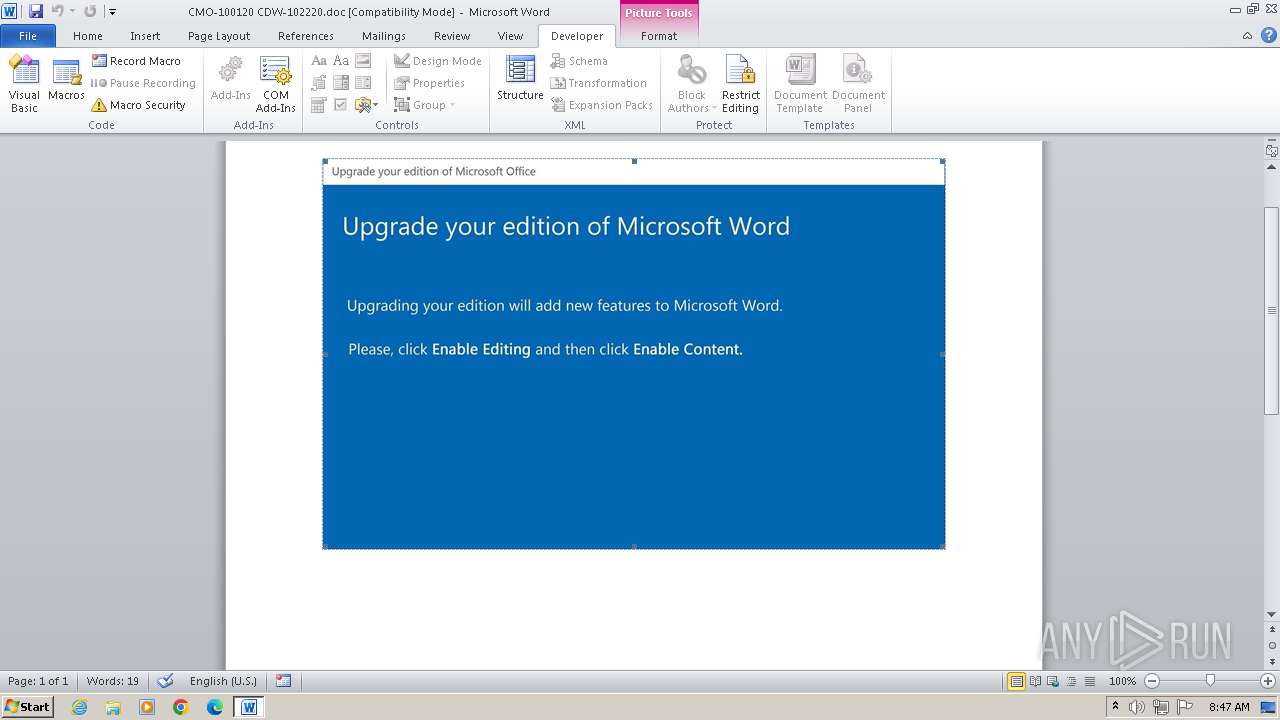The width and height of the screenshot is (1280, 720).
Task: Start Record Macro
Action: (136, 61)
